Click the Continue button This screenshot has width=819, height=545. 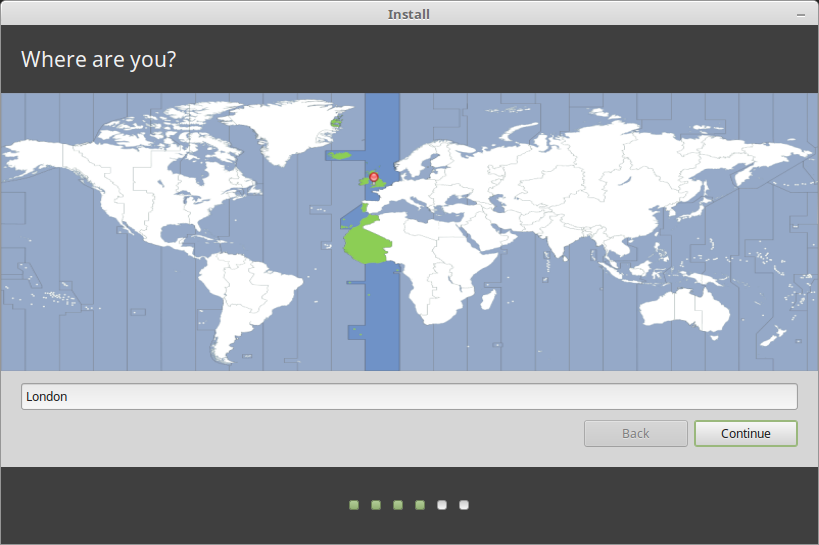[745, 433]
